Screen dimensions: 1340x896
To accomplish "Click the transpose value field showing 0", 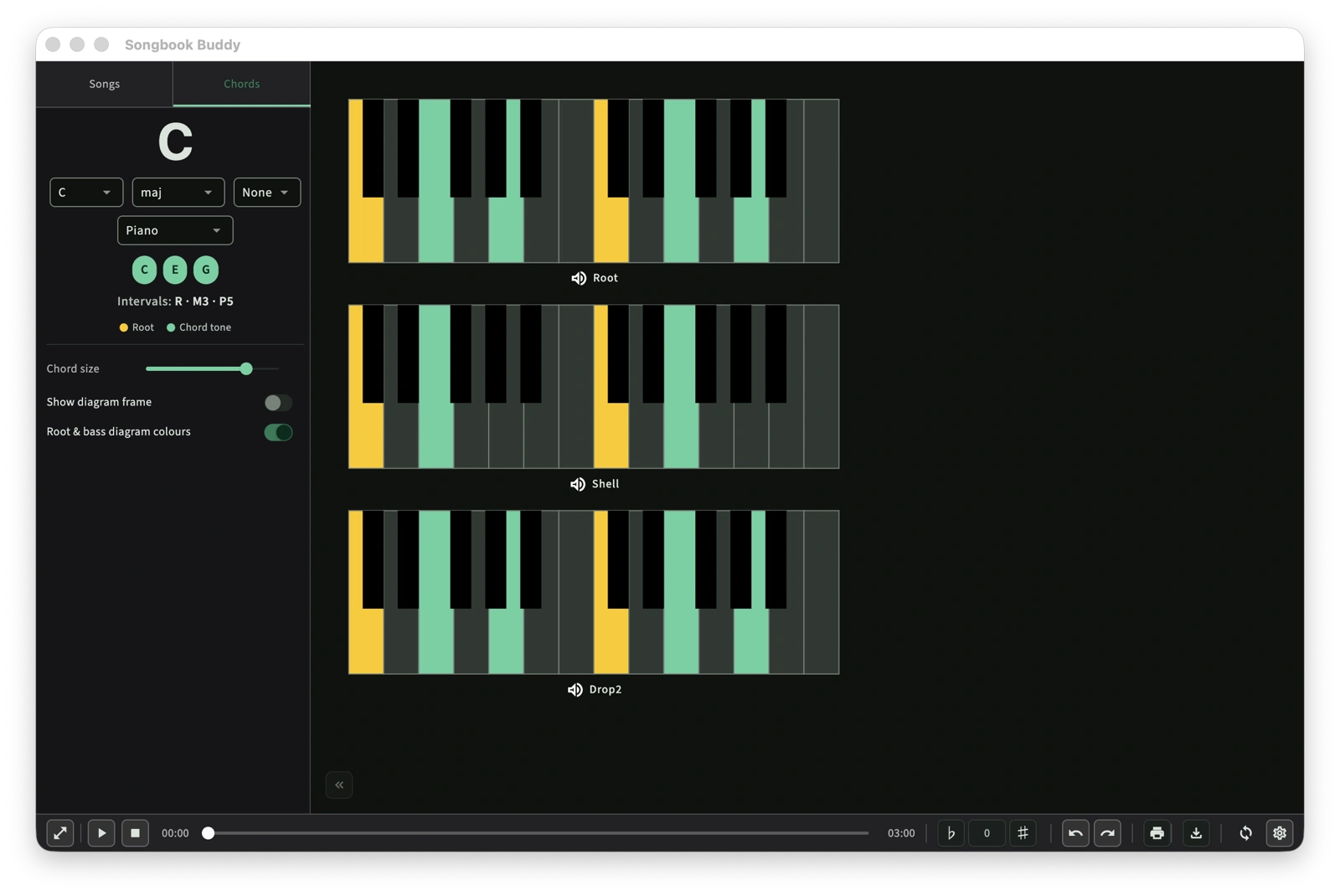I will [987, 833].
